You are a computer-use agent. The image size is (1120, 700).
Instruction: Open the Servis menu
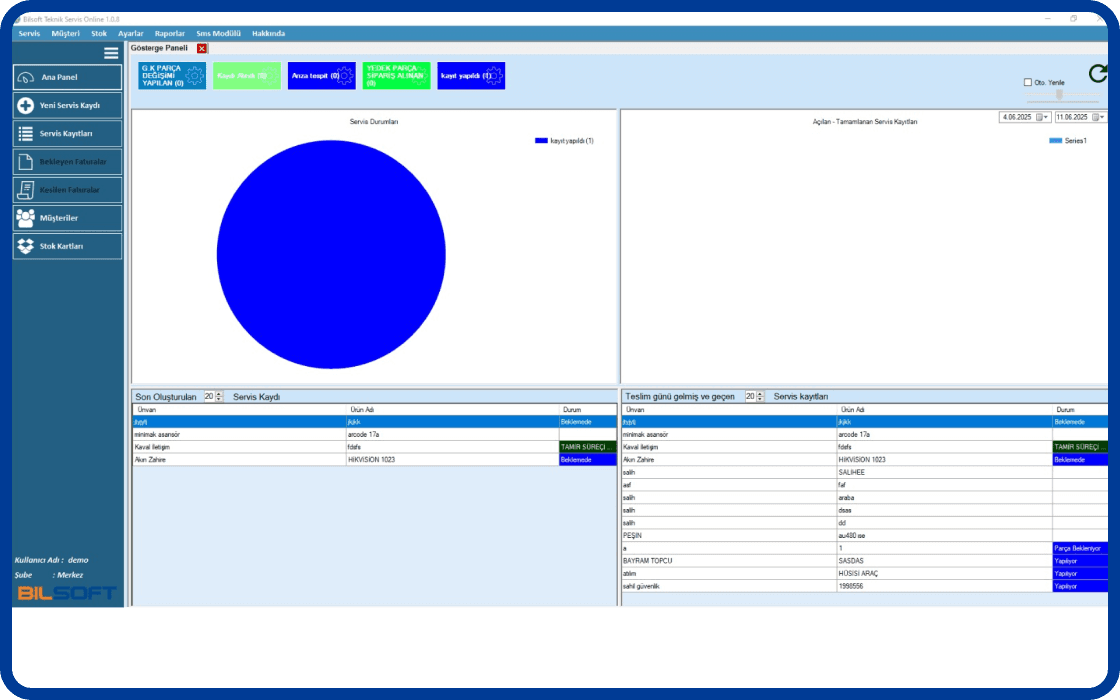point(29,34)
